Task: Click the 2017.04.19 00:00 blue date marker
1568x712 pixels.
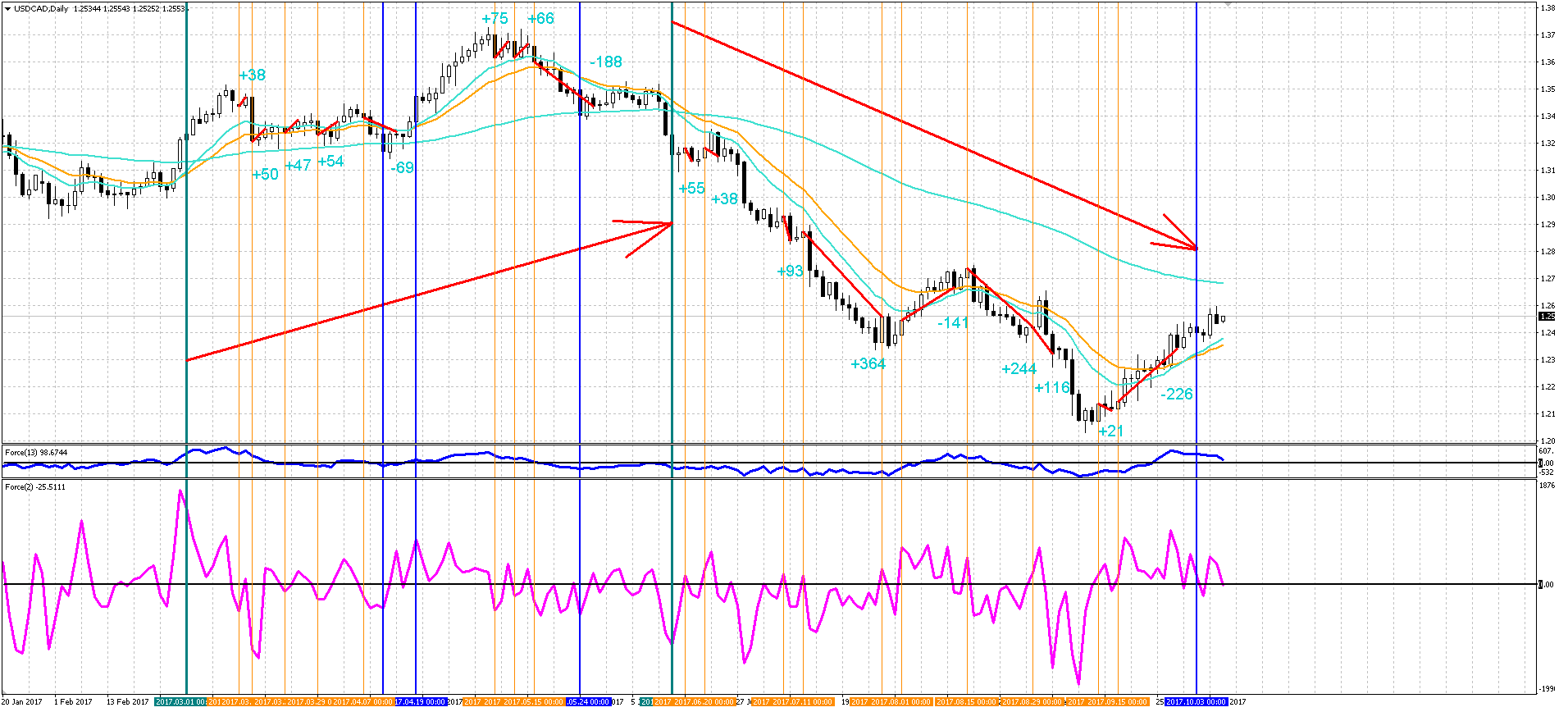Action: [x=421, y=702]
